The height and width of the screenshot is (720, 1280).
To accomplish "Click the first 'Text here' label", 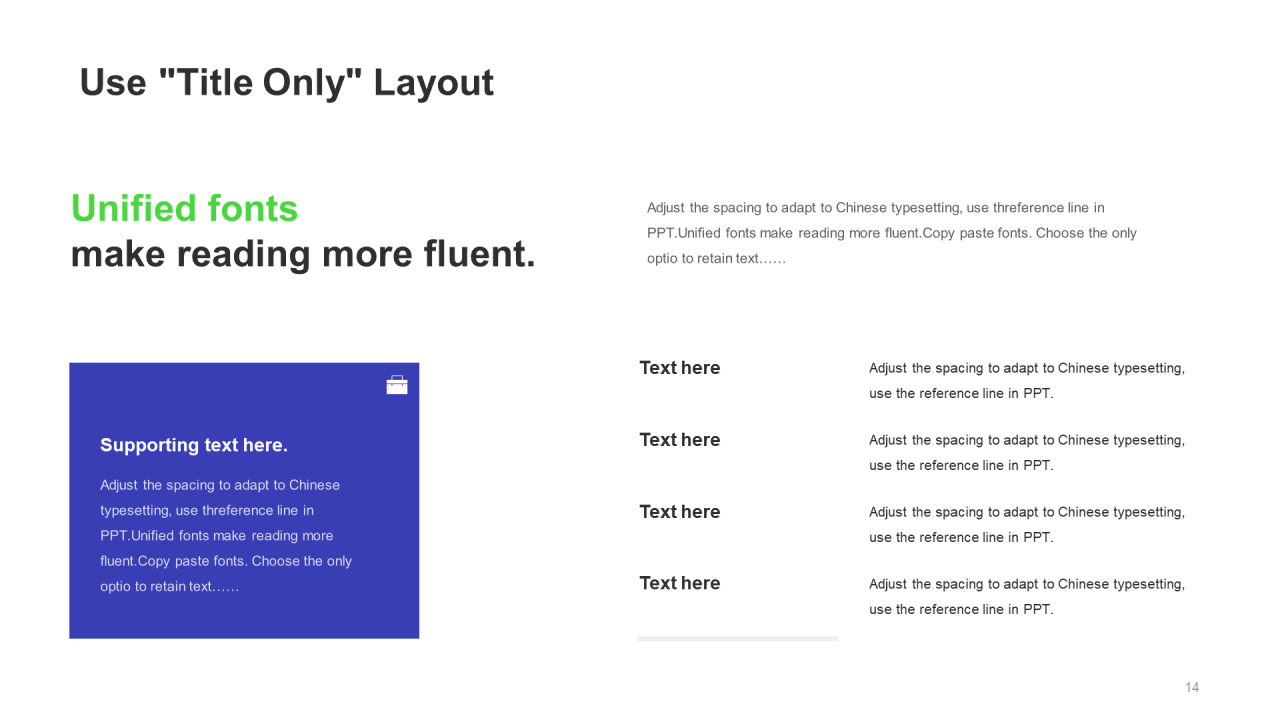I will pos(680,368).
